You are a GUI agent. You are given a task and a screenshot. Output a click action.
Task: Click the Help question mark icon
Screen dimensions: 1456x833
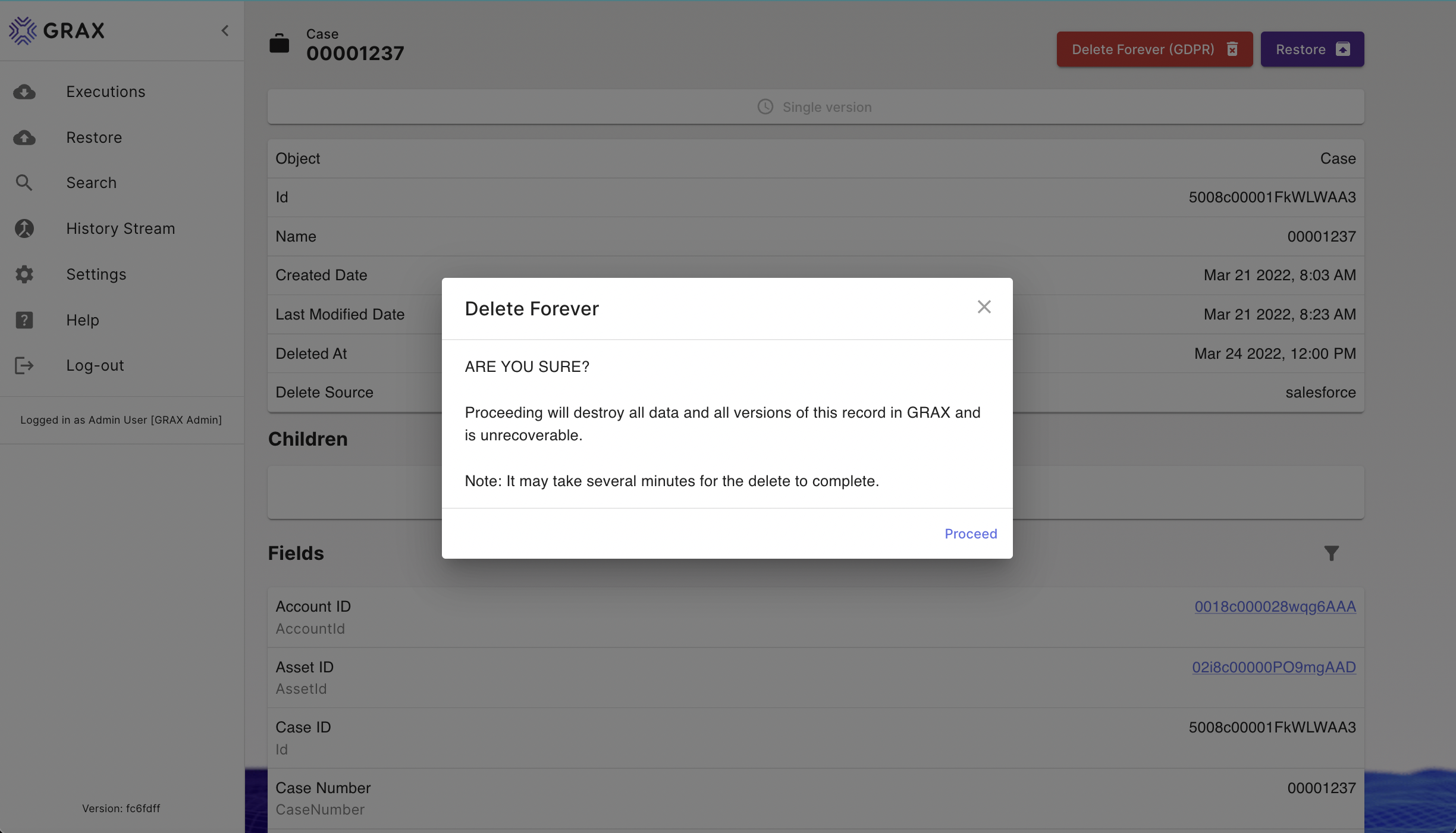pyautogui.click(x=24, y=320)
